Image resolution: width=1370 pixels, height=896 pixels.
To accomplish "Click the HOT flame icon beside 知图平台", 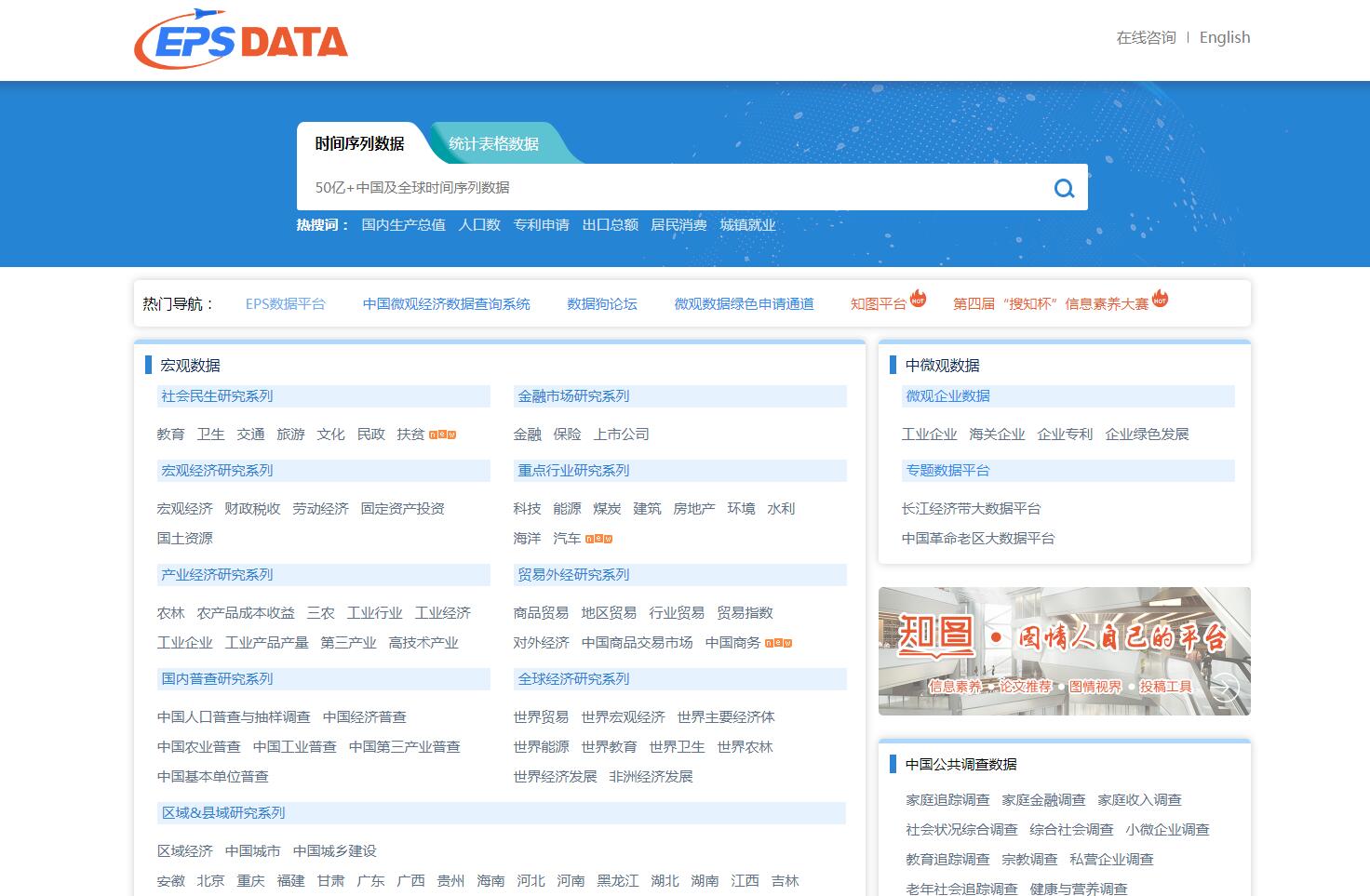I will click(x=918, y=299).
